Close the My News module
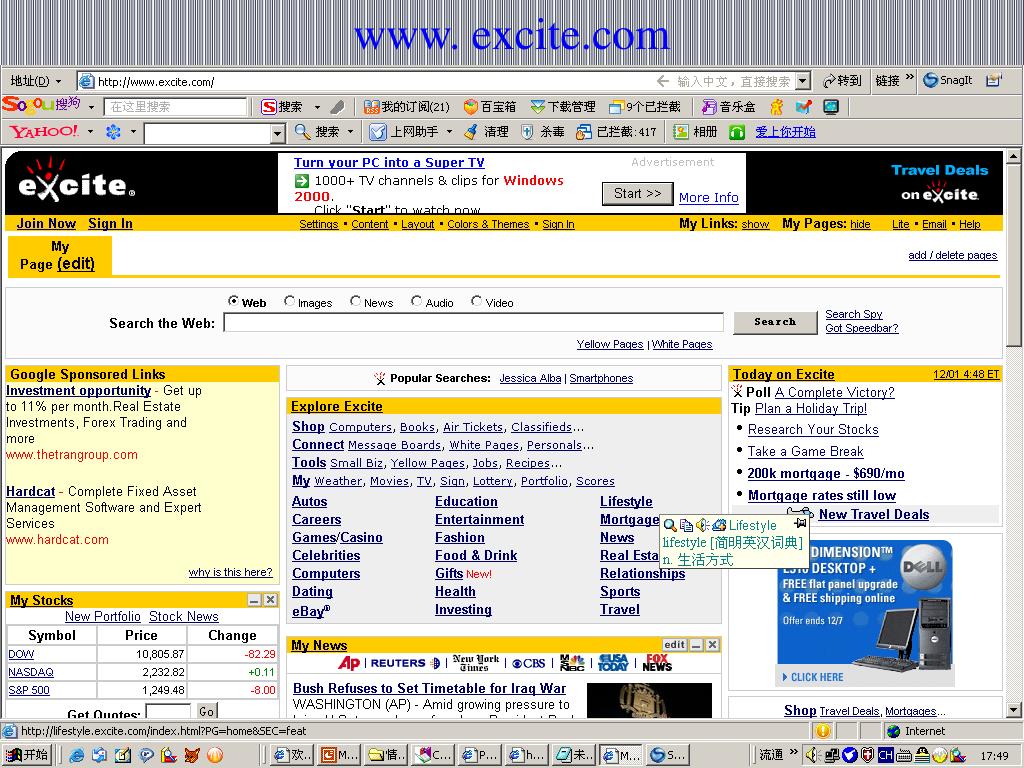 (712, 645)
